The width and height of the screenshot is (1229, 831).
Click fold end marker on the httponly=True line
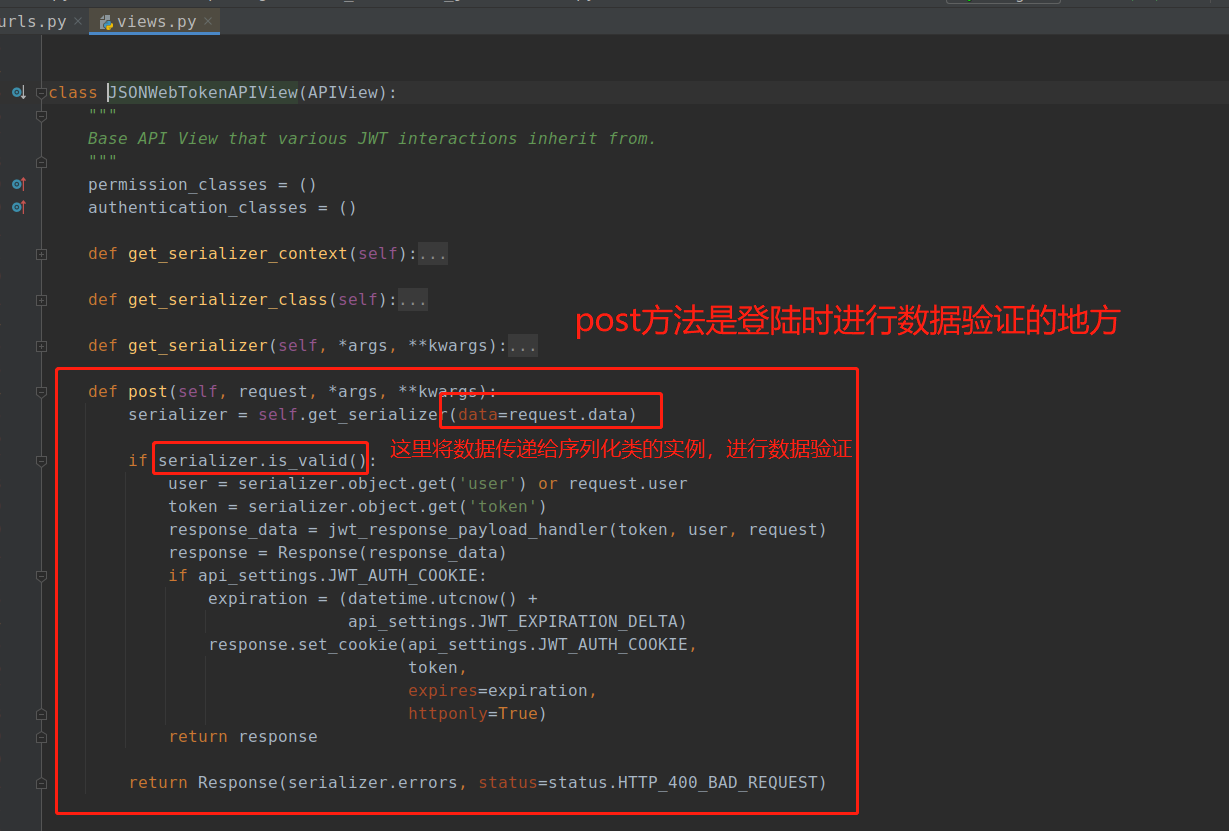point(41,714)
